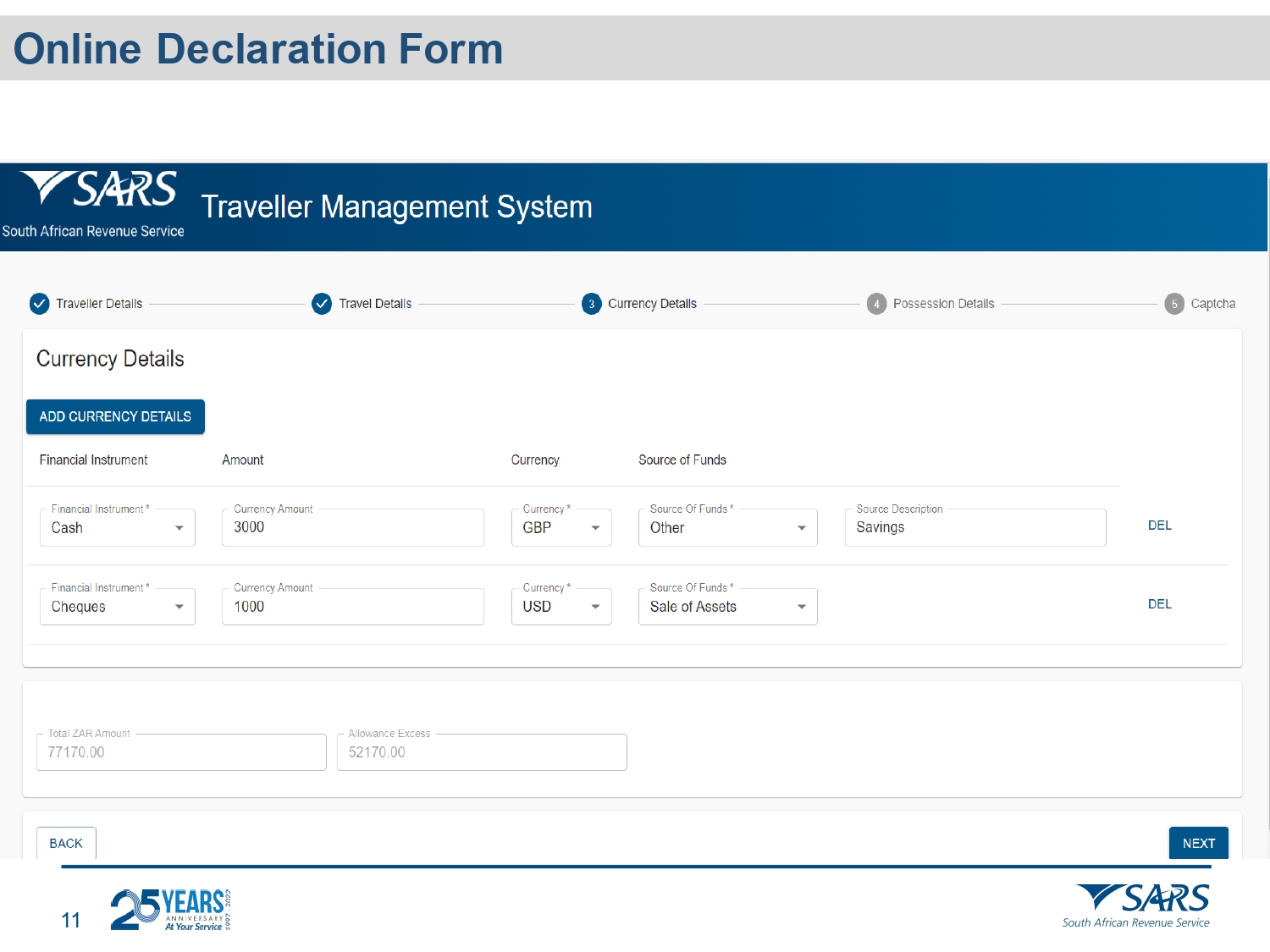Viewport: 1270px width, 952px height.
Task: Click the Currency Amount field containing 3000
Action: point(352,527)
